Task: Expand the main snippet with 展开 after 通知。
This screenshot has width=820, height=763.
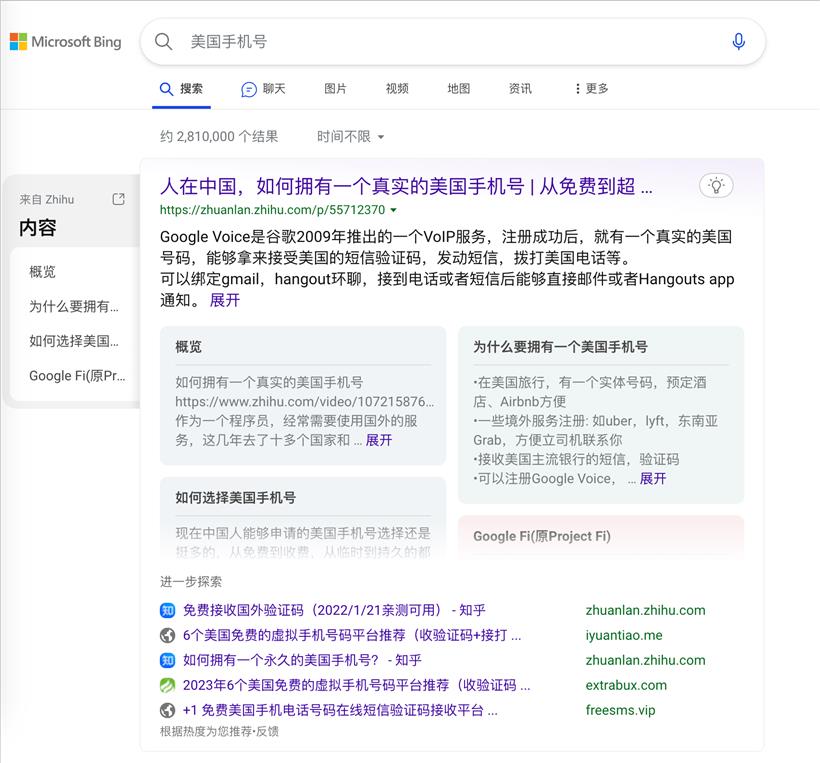Action: coord(224,300)
